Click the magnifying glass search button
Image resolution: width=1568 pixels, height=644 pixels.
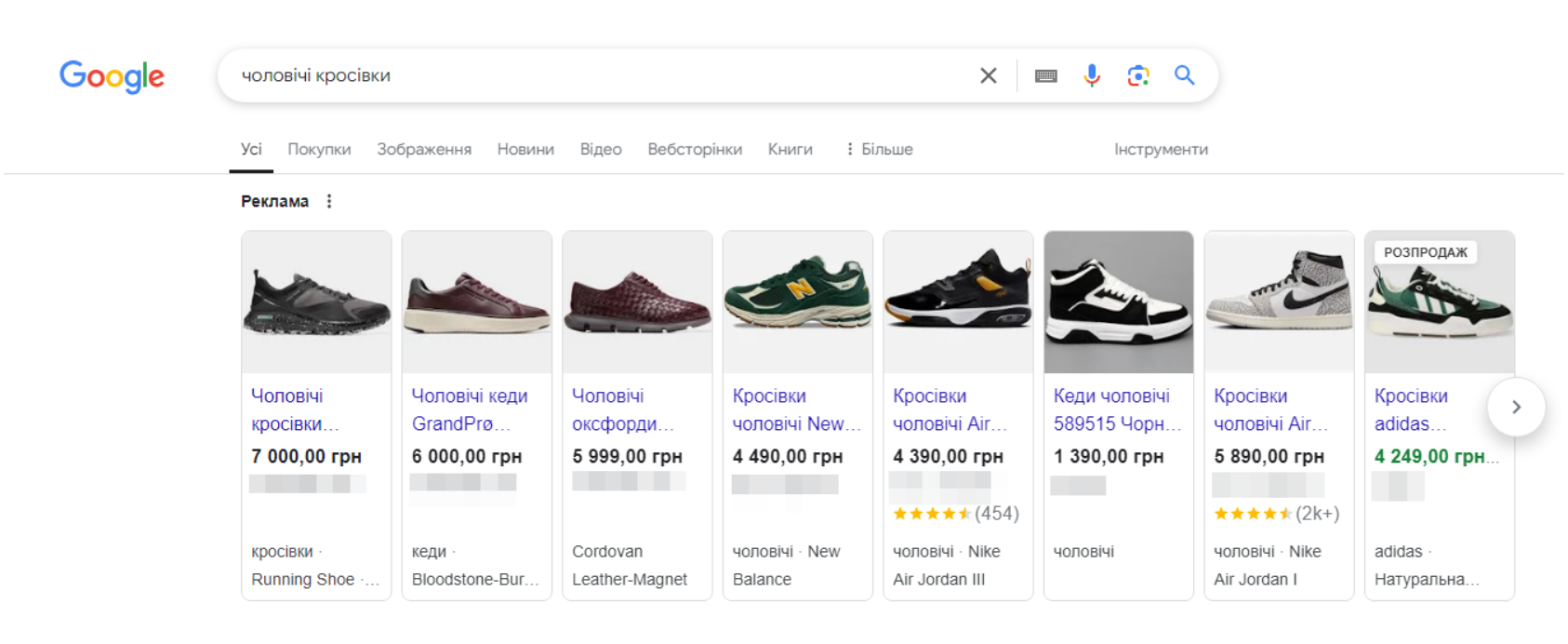[x=1184, y=75]
